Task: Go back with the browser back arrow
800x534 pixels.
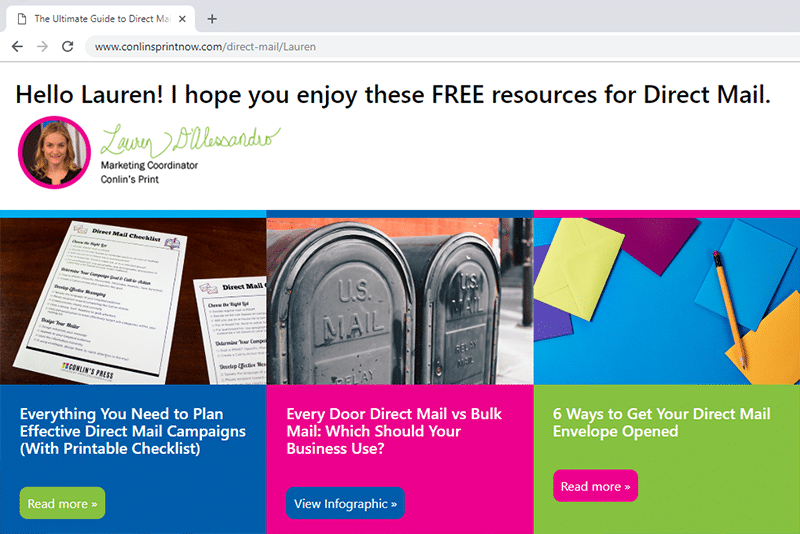Action: click(17, 46)
